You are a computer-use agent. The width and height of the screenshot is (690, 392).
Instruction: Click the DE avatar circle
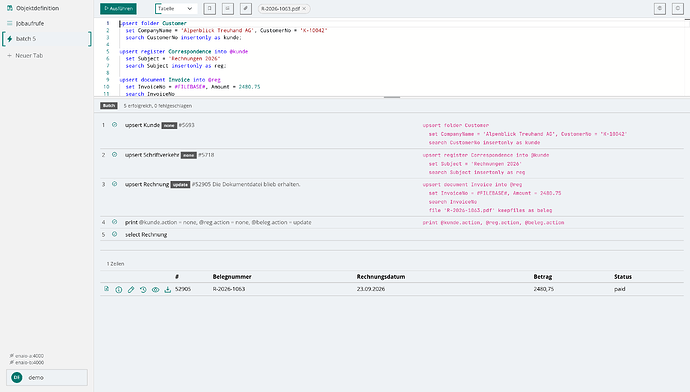click(x=17, y=377)
